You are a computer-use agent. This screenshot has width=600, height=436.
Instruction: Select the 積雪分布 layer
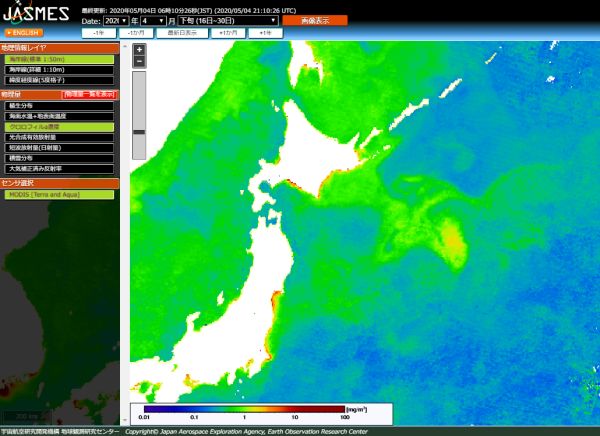click(x=59, y=158)
